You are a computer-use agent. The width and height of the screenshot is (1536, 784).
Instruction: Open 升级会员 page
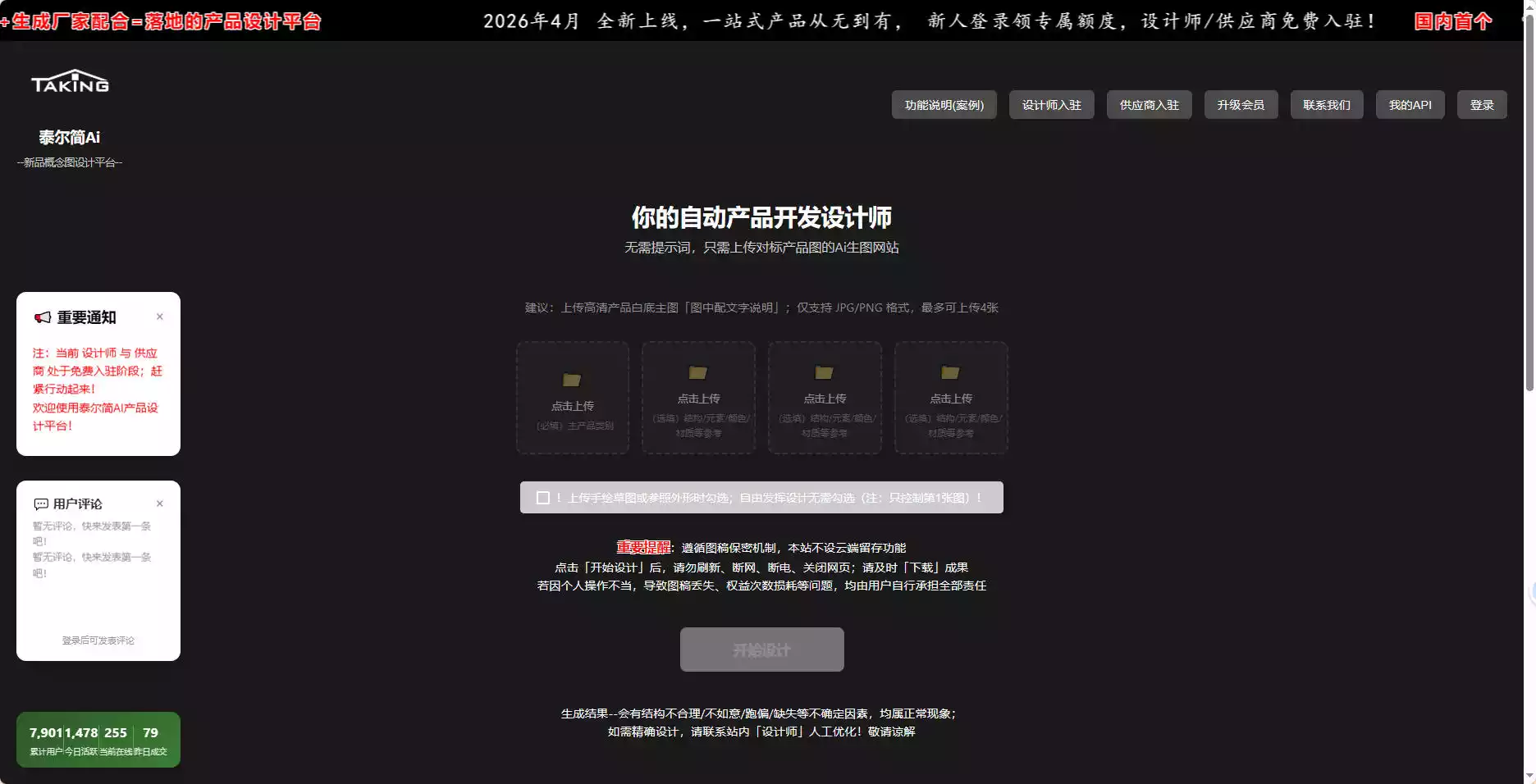(x=1241, y=105)
